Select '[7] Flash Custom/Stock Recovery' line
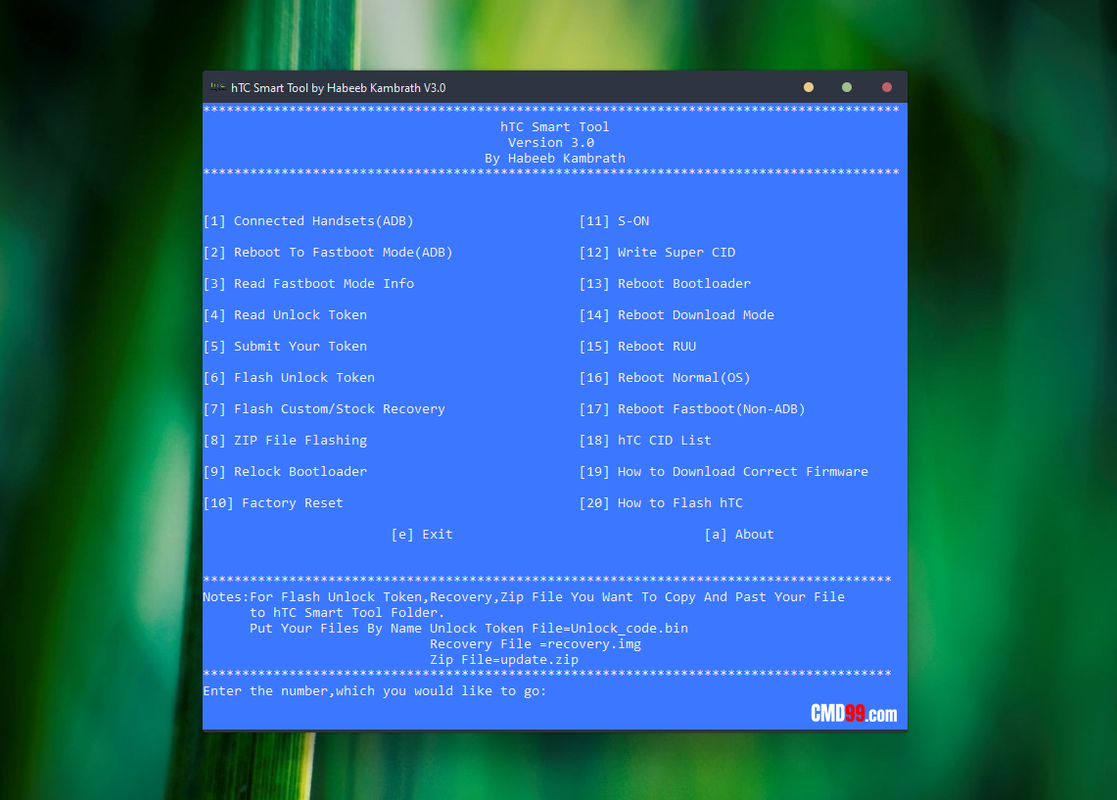The width and height of the screenshot is (1117, 800). pos(324,409)
